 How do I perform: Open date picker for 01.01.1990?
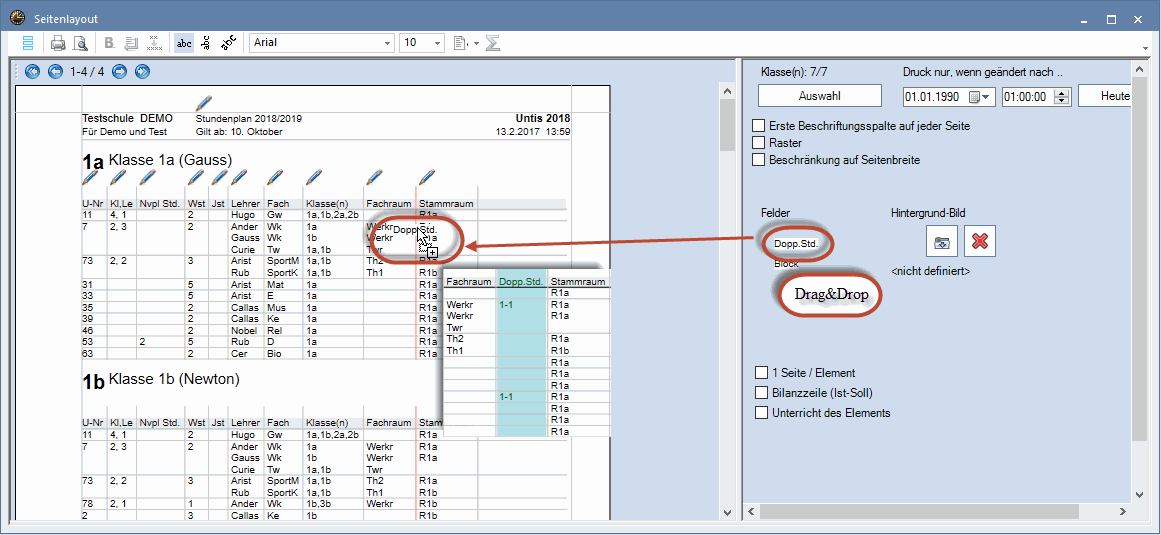click(x=979, y=96)
